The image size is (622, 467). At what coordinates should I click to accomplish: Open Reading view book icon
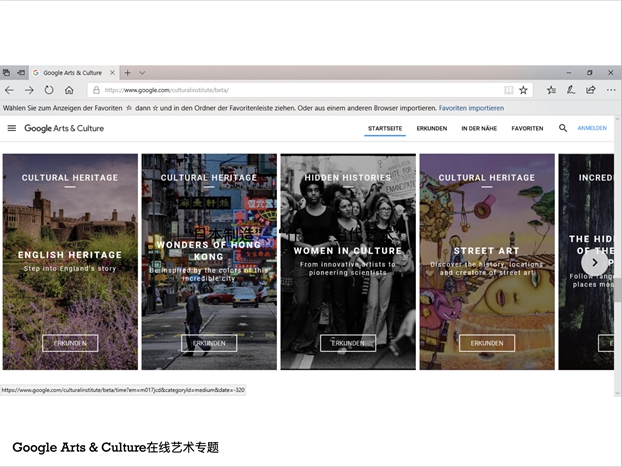click(509, 90)
